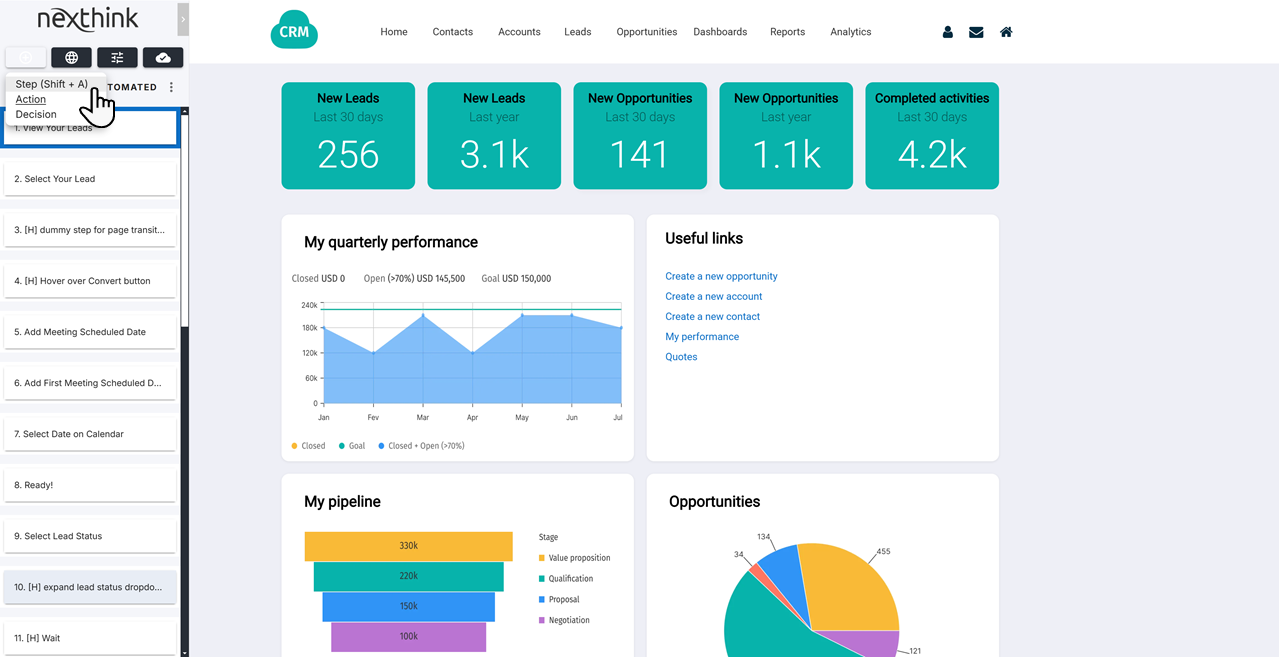The image size is (1279, 657).
Task: Toggle the 'Closed' series in chart legend
Action: point(308,446)
